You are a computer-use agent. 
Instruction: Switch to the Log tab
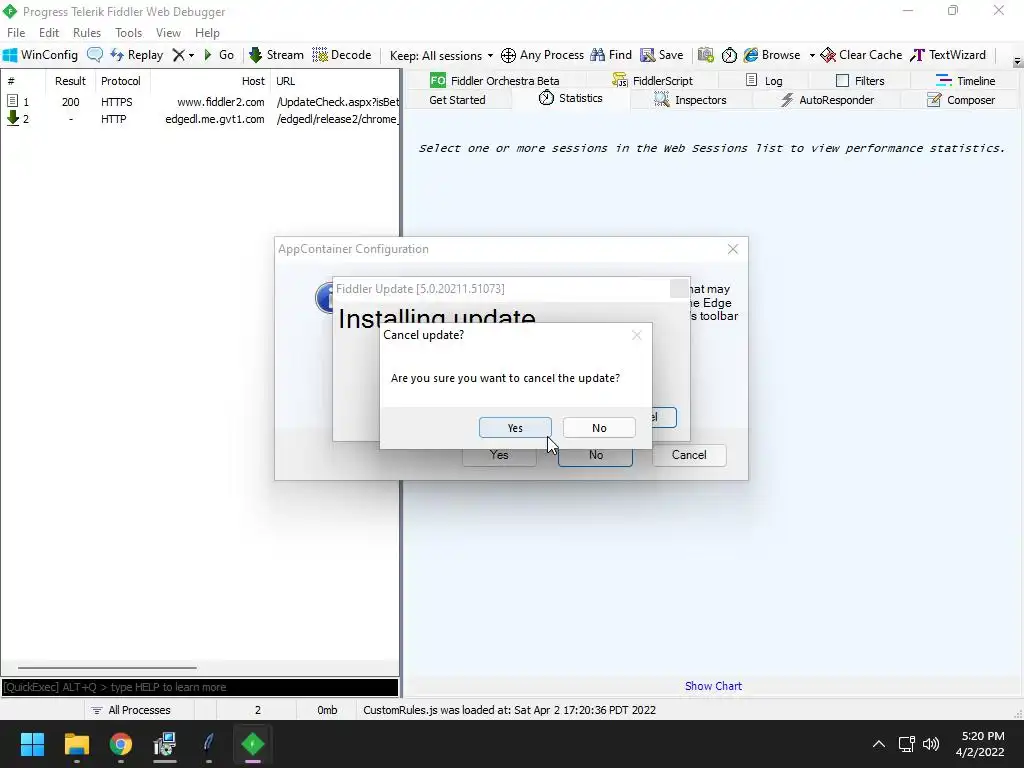tap(763, 81)
